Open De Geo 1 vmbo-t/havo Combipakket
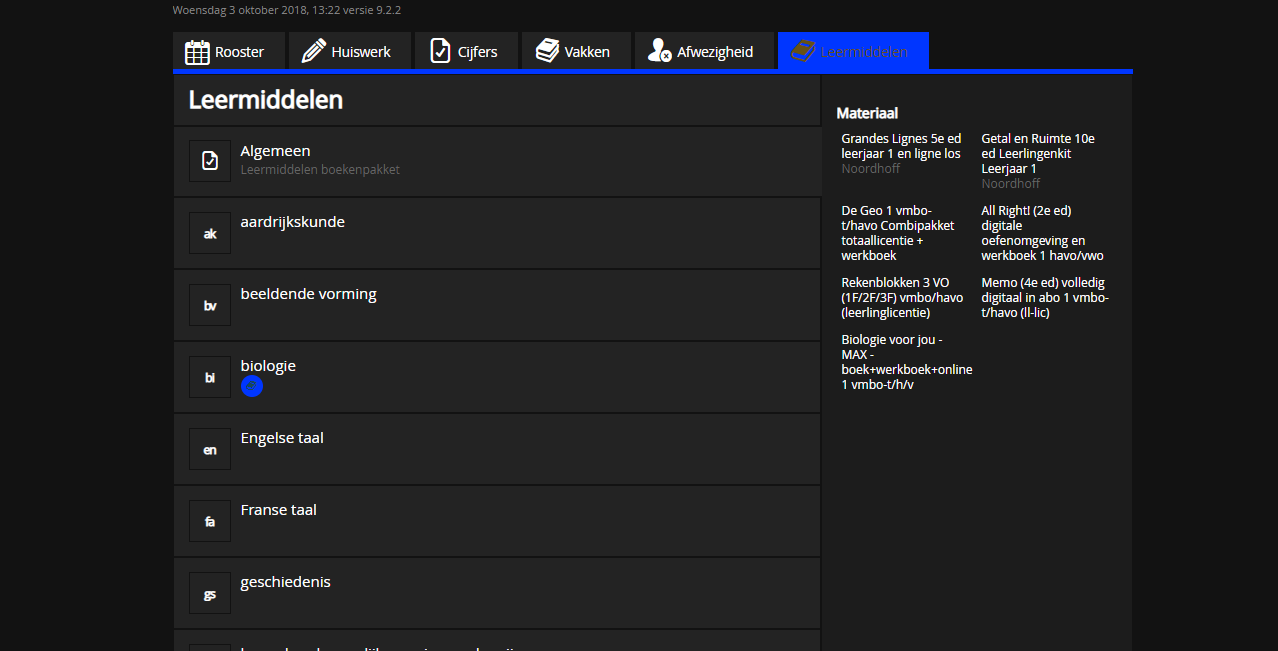 click(x=898, y=233)
